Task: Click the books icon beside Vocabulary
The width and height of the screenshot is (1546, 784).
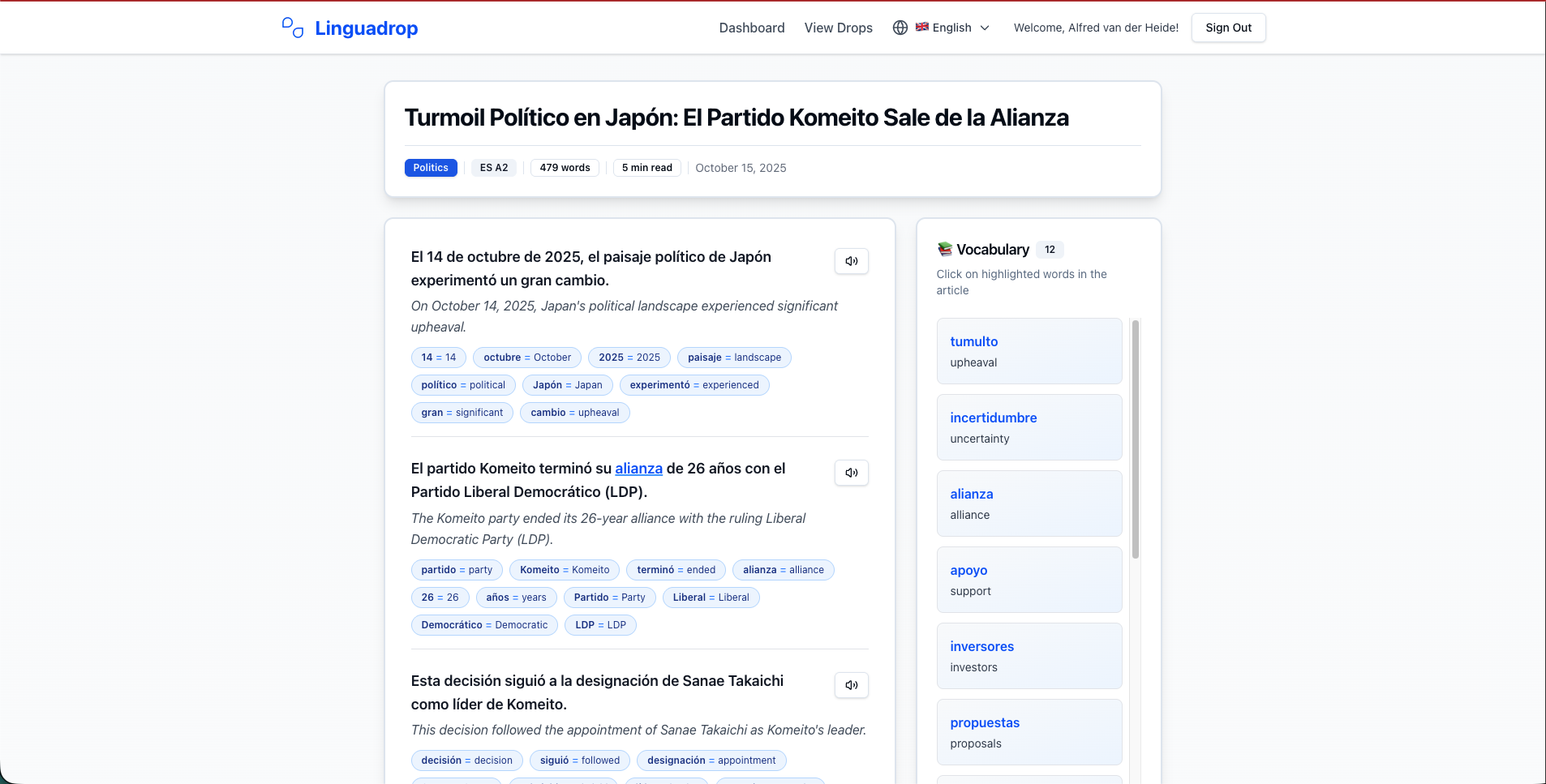Action: tap(945, 249)
